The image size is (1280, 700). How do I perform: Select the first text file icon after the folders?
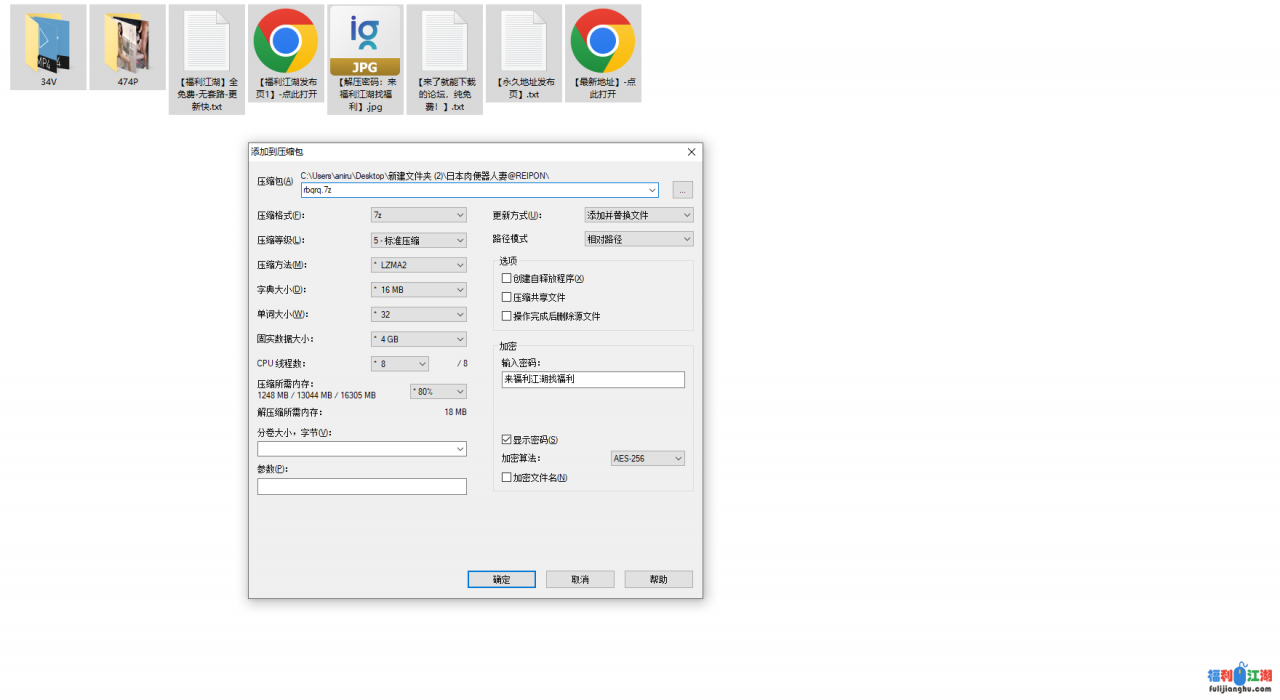[x=207, y=42]
